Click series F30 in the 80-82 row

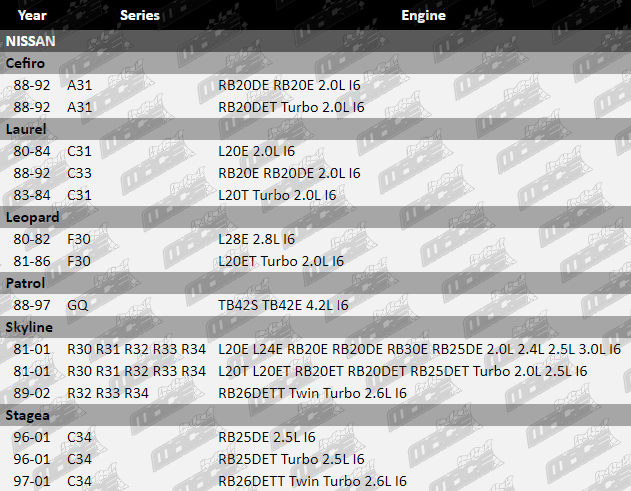click(x=79, y=239)
